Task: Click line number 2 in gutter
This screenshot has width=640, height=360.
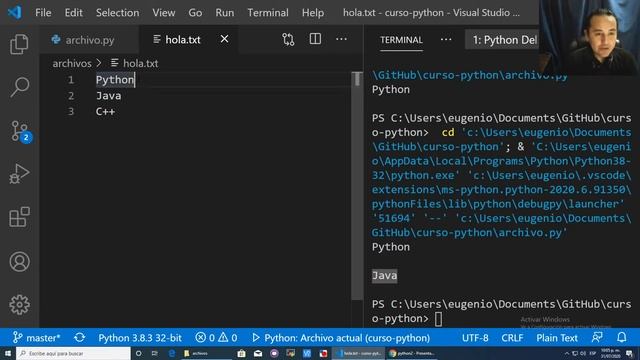Action: click(71, 96)
